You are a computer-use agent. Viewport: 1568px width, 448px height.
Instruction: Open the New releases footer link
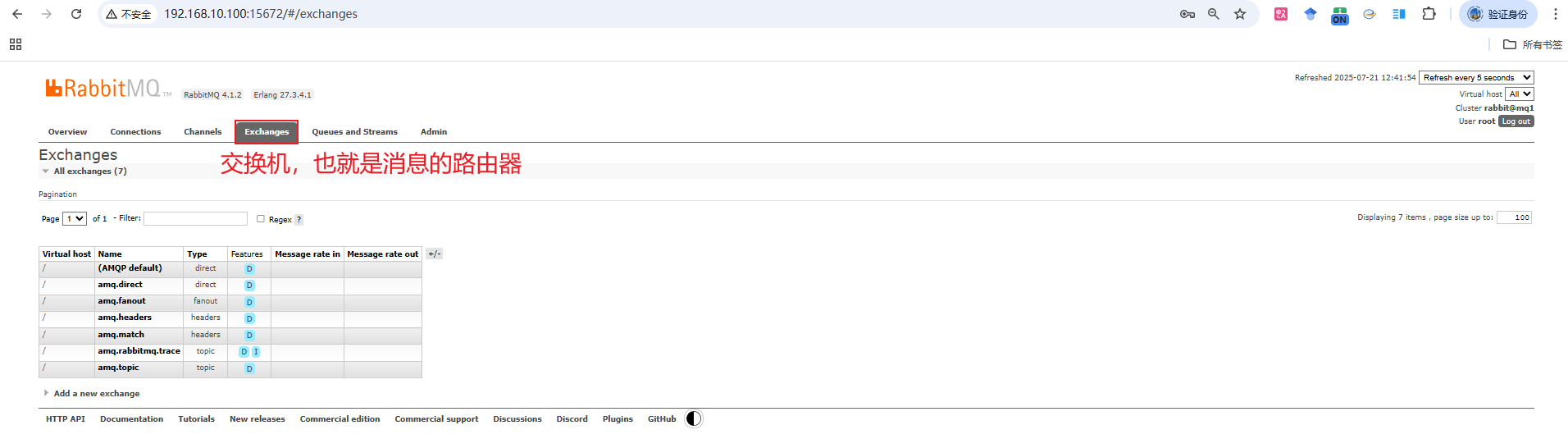[x=258, y=418]
